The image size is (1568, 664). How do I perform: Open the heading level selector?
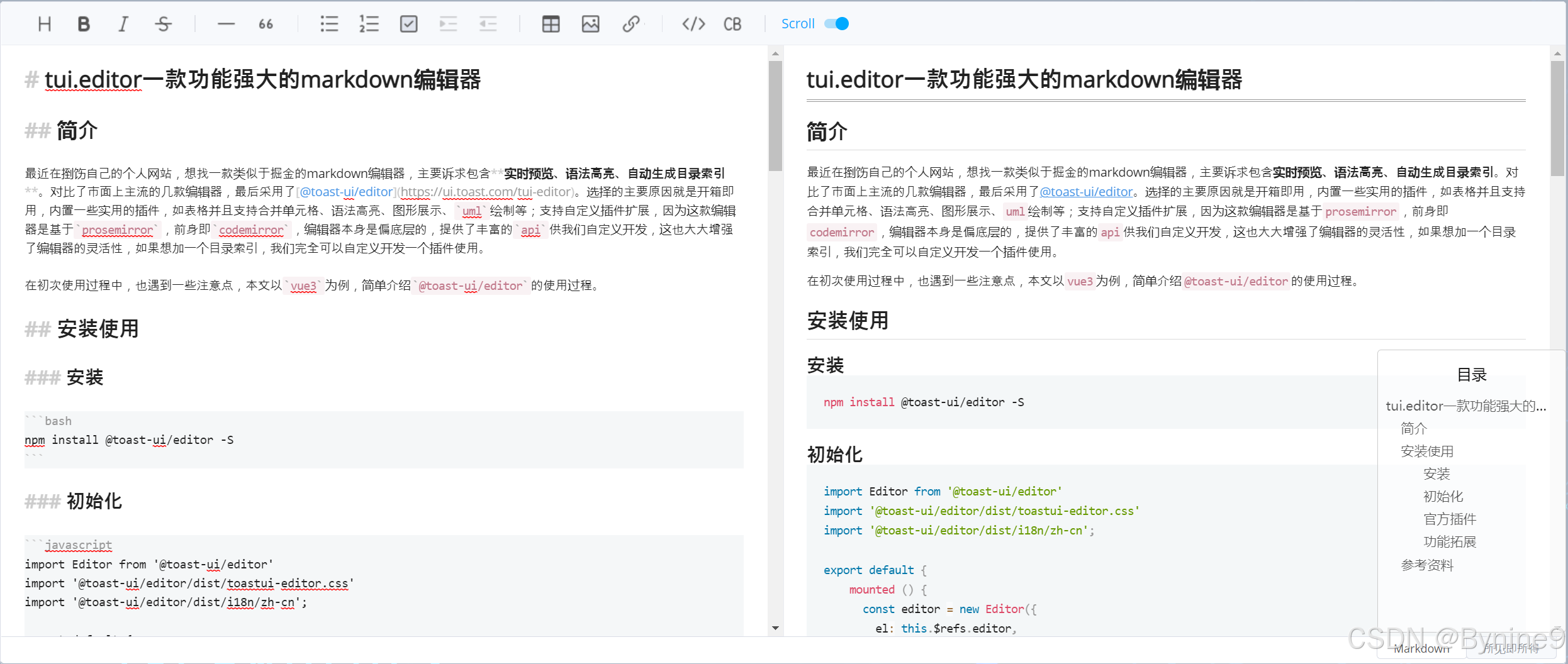[43, 24]
